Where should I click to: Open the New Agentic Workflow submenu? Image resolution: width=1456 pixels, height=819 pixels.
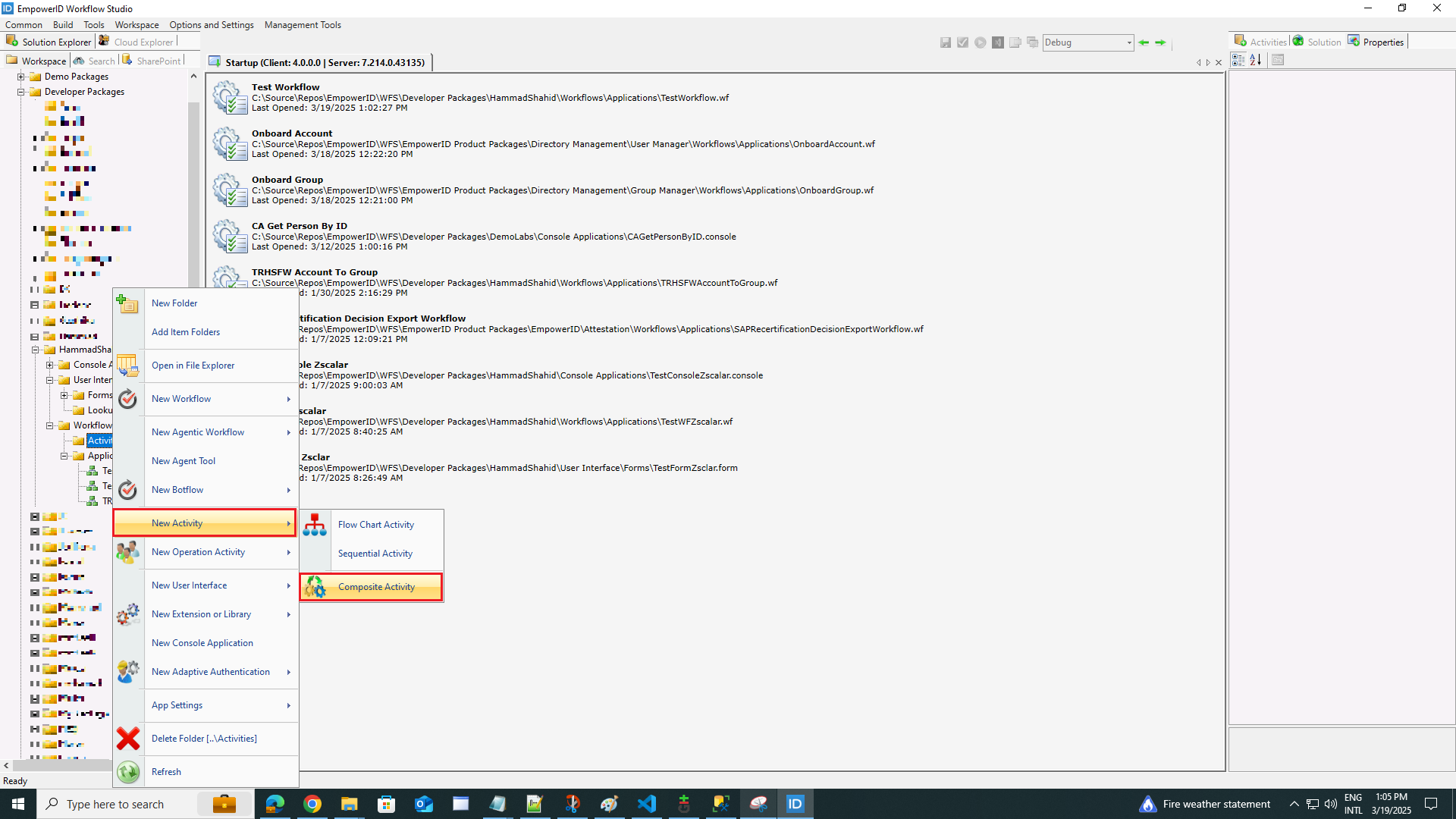click(x=205, y=432)
